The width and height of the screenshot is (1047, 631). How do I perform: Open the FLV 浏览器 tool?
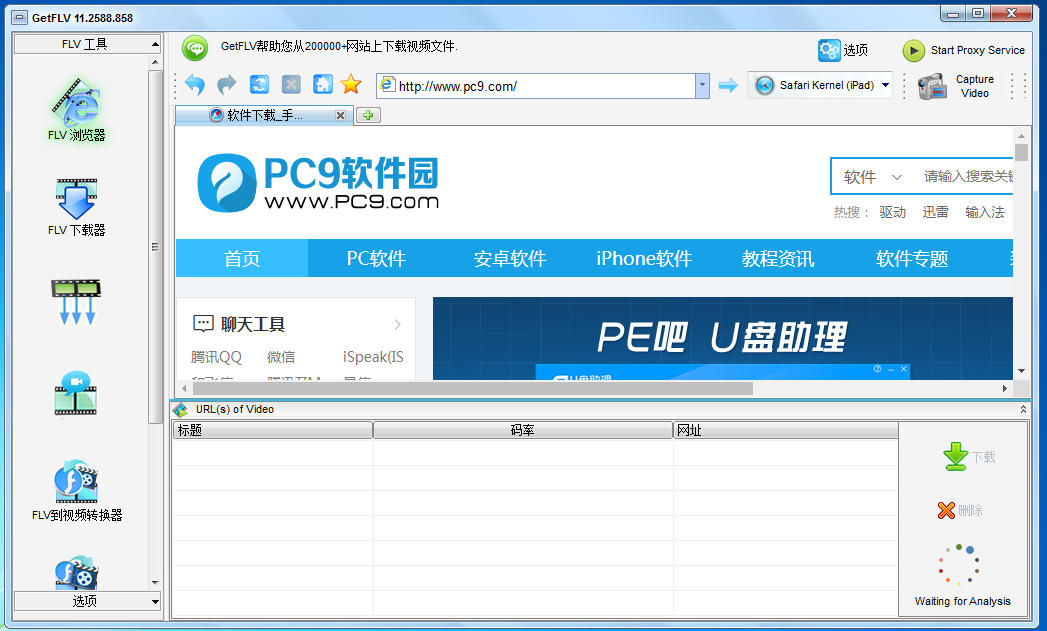tap(76, 110)
